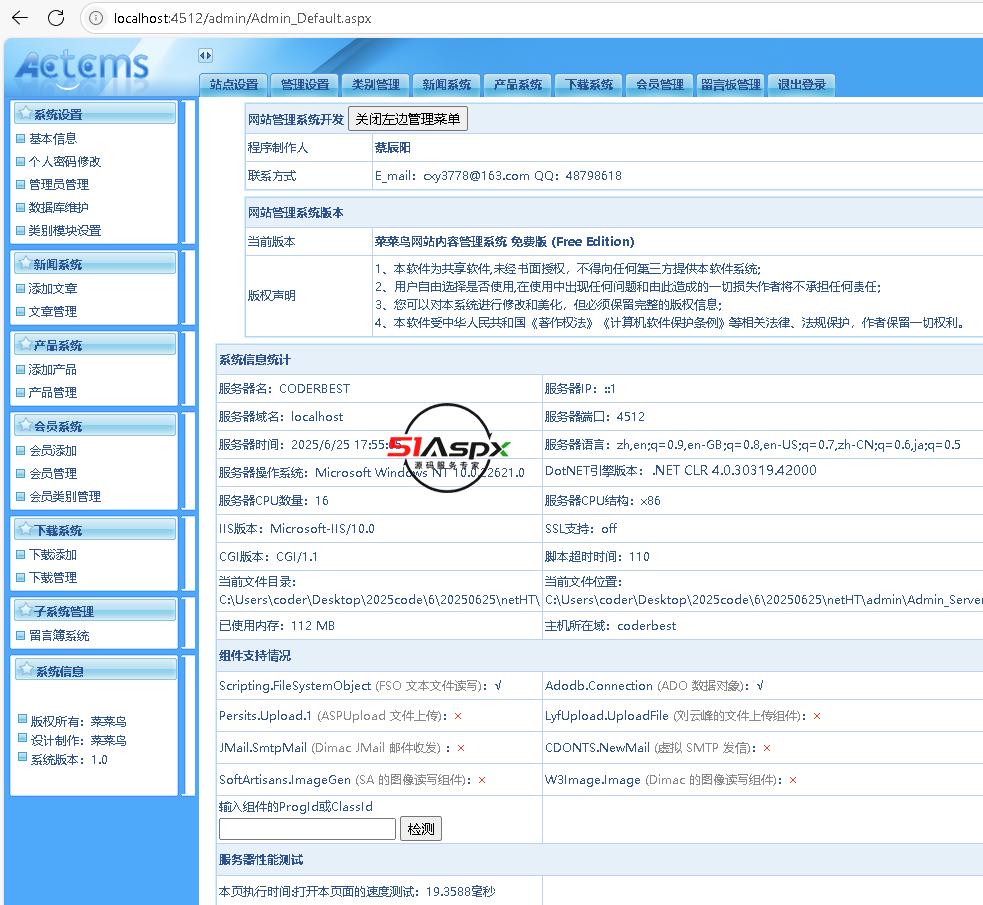The width and height of the screenshot is (983, 905).
Task: Click the square bullet icon beside 留言簿系统
Action: click(21, 636)
